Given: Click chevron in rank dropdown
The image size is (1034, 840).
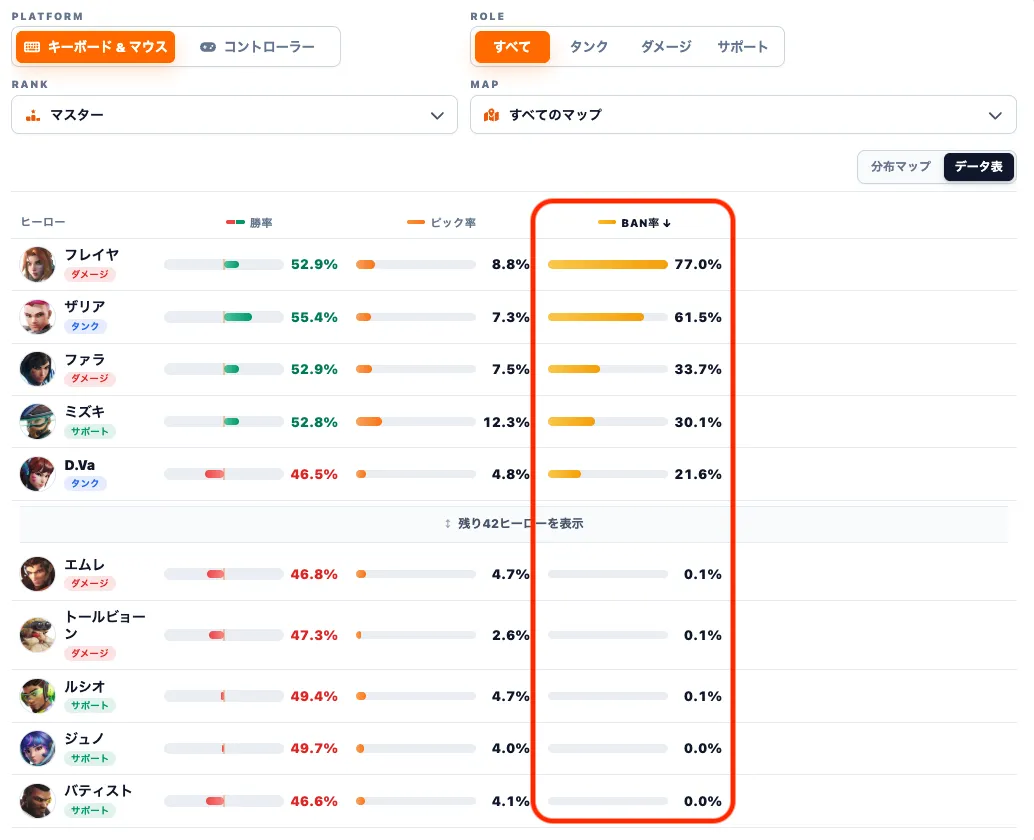Looking at the screenshot, I should tap(437, 116).
